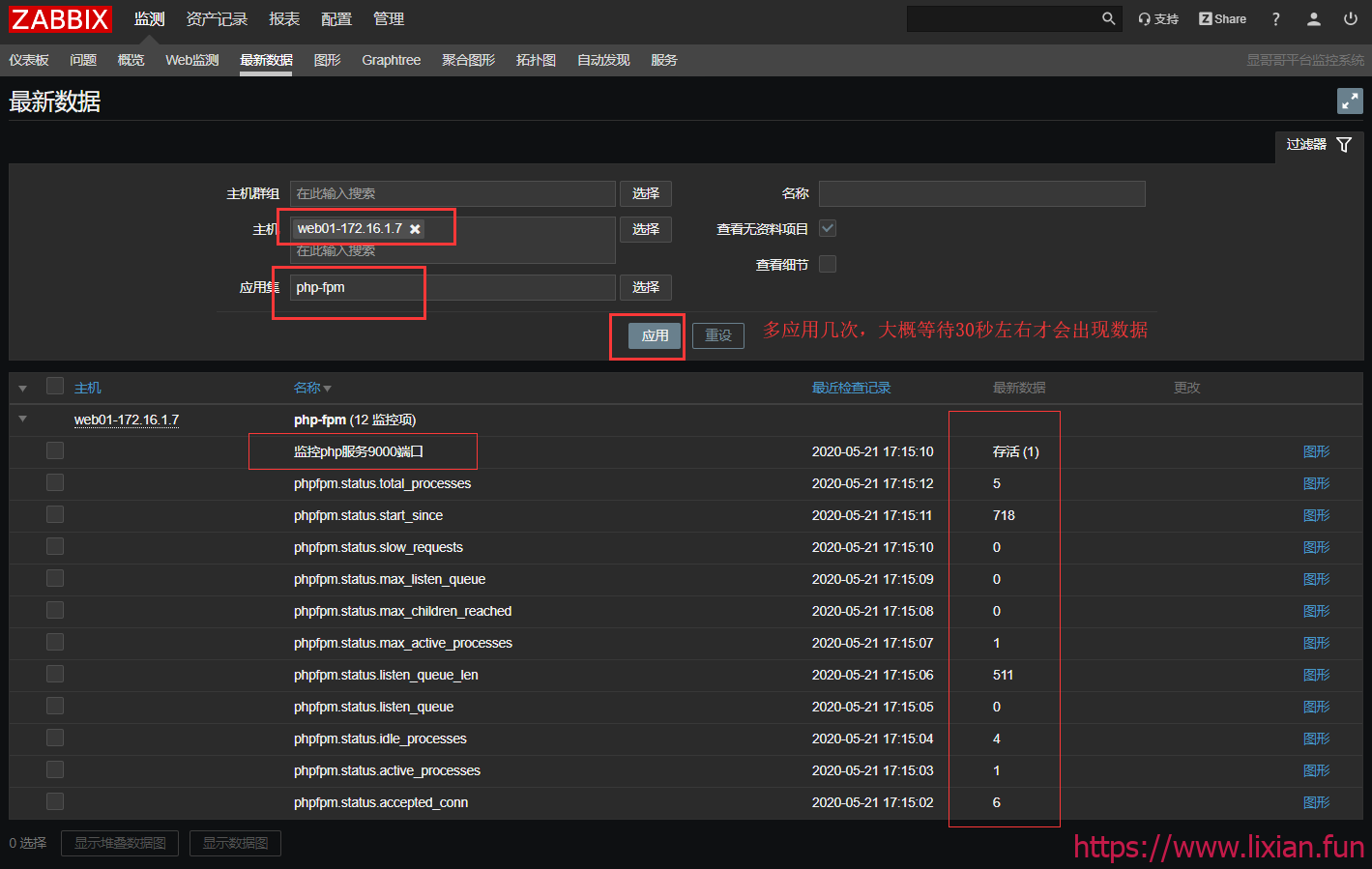1372x869 pixels.
Task: Open 图形 link for phpfpm.status.listen_queue_len
Action: click(x=1316, y=675)
